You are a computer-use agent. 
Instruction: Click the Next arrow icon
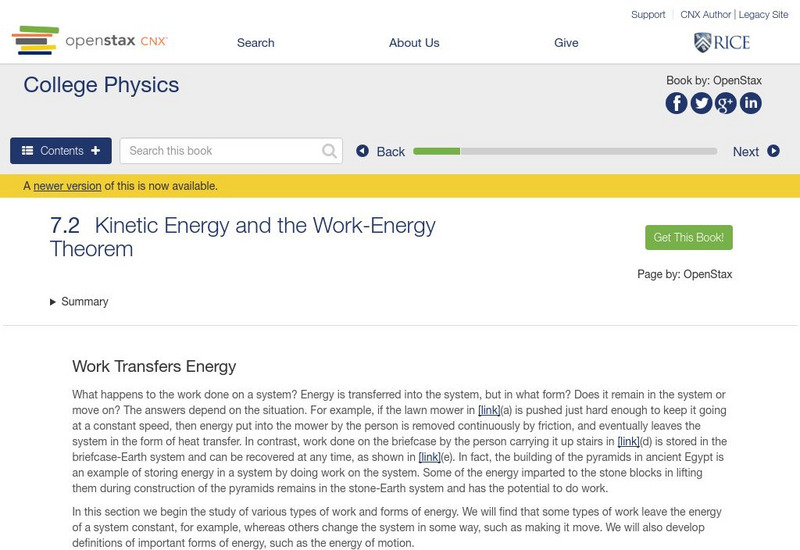[773, 151]
